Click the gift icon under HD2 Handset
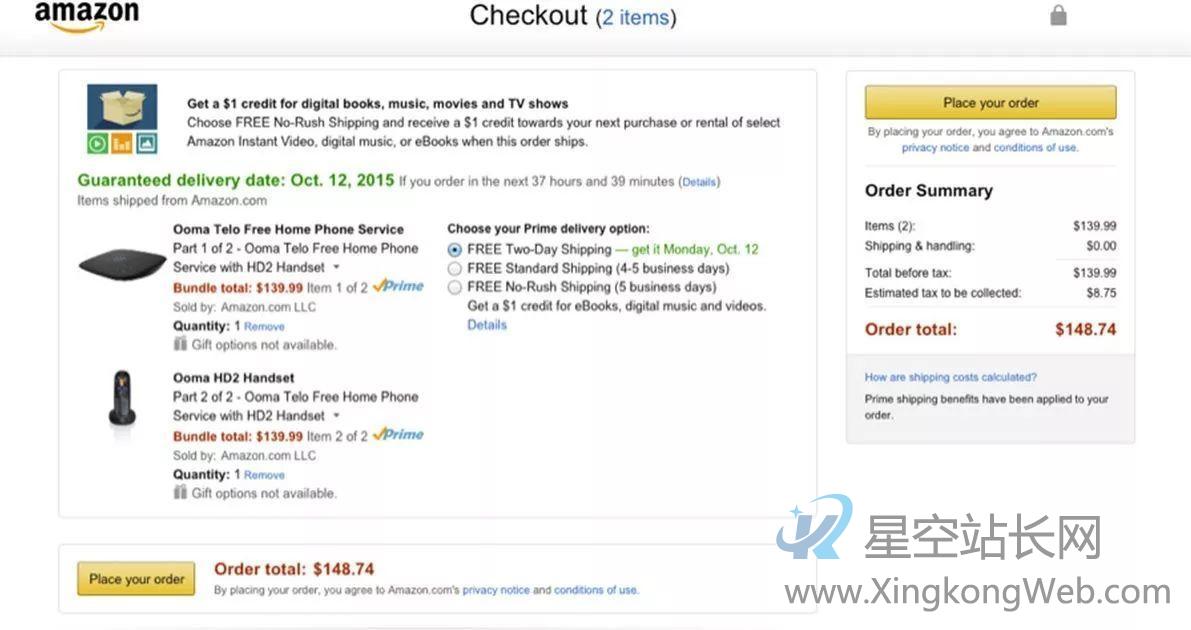 [x=180, y=492]
